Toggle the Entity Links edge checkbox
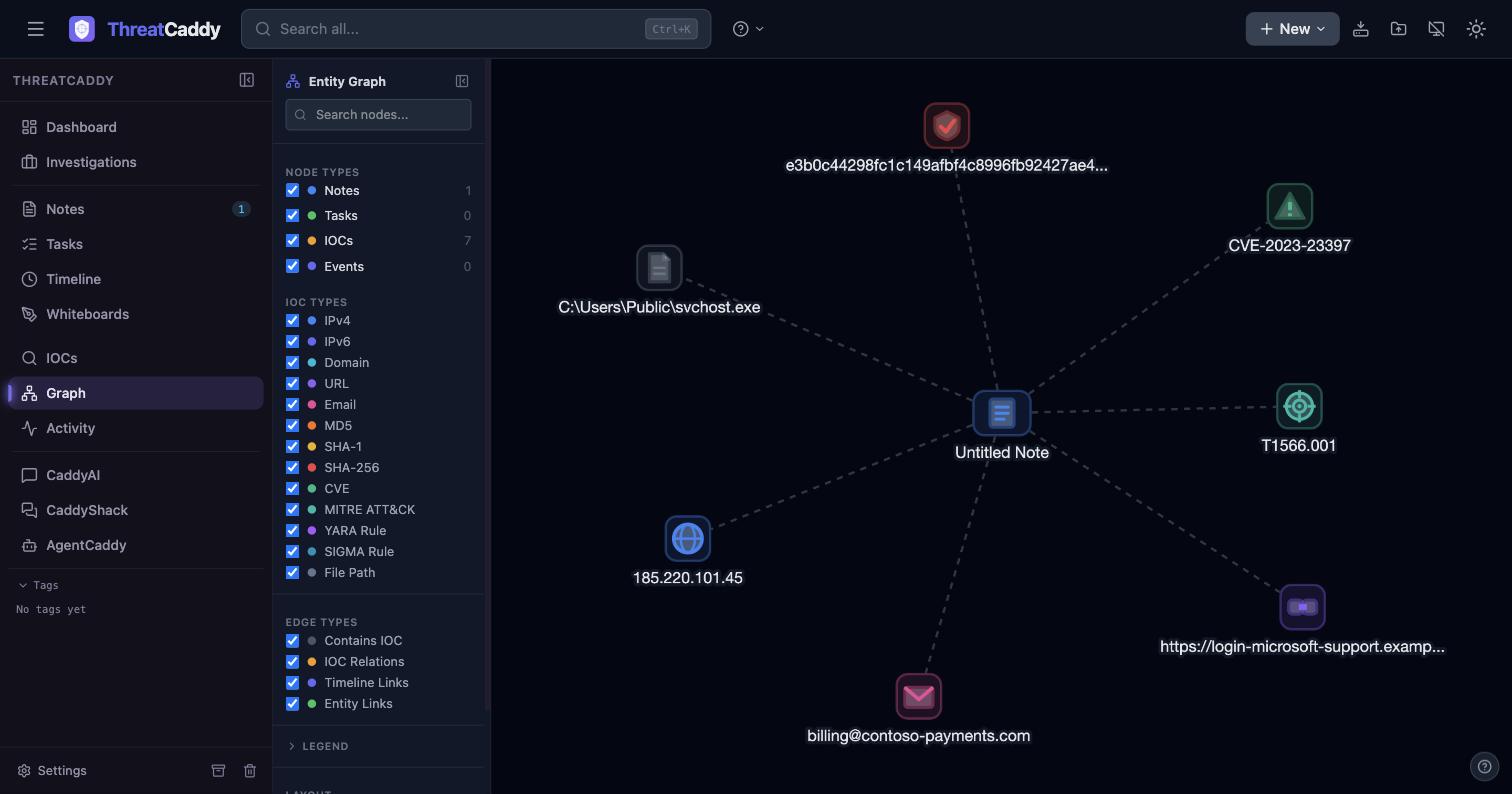The width and height of the screenshot is (1512, 794). click(292, 703)
